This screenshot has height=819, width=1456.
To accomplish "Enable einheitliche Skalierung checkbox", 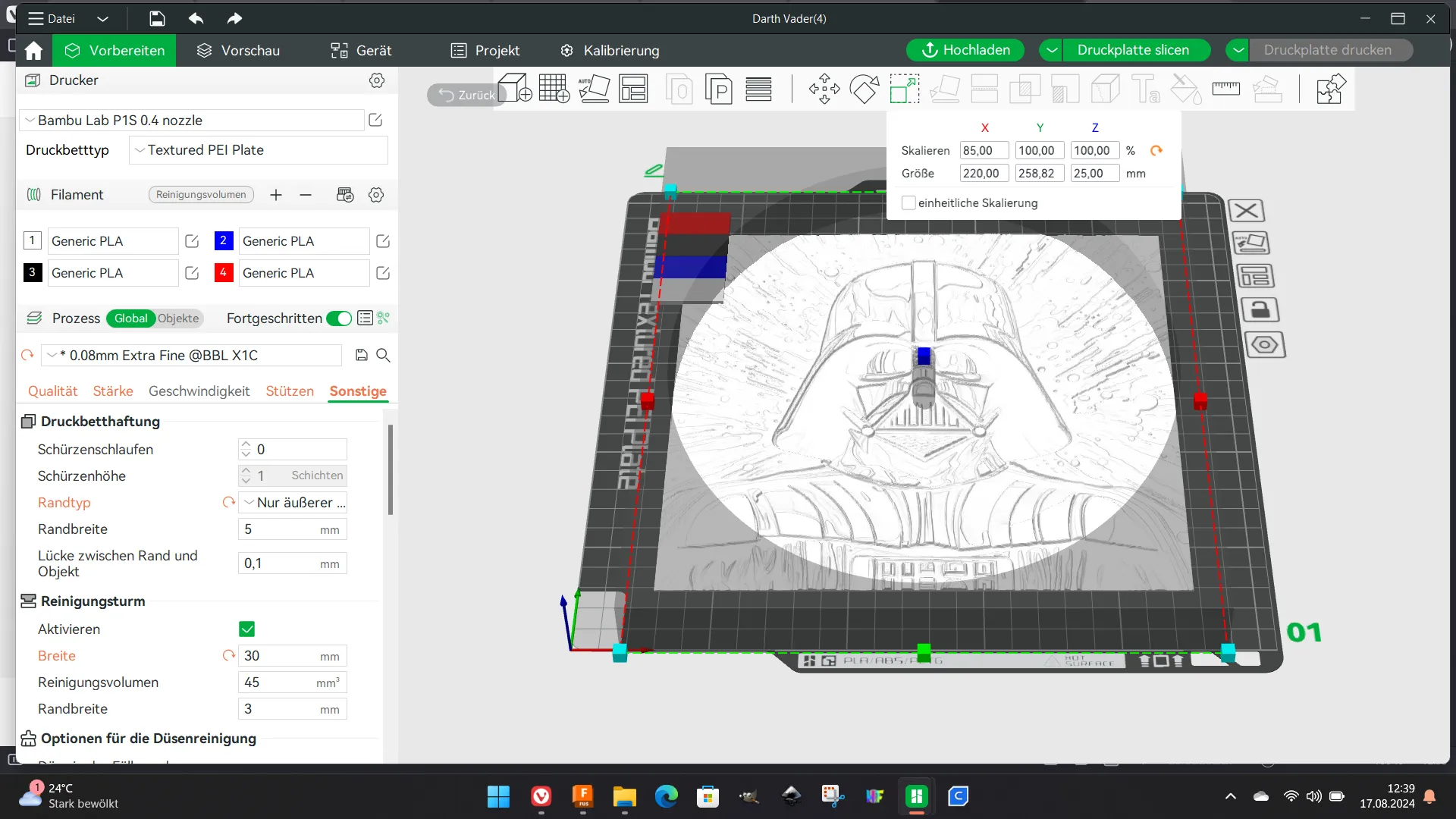I will [x=908, y=202].
